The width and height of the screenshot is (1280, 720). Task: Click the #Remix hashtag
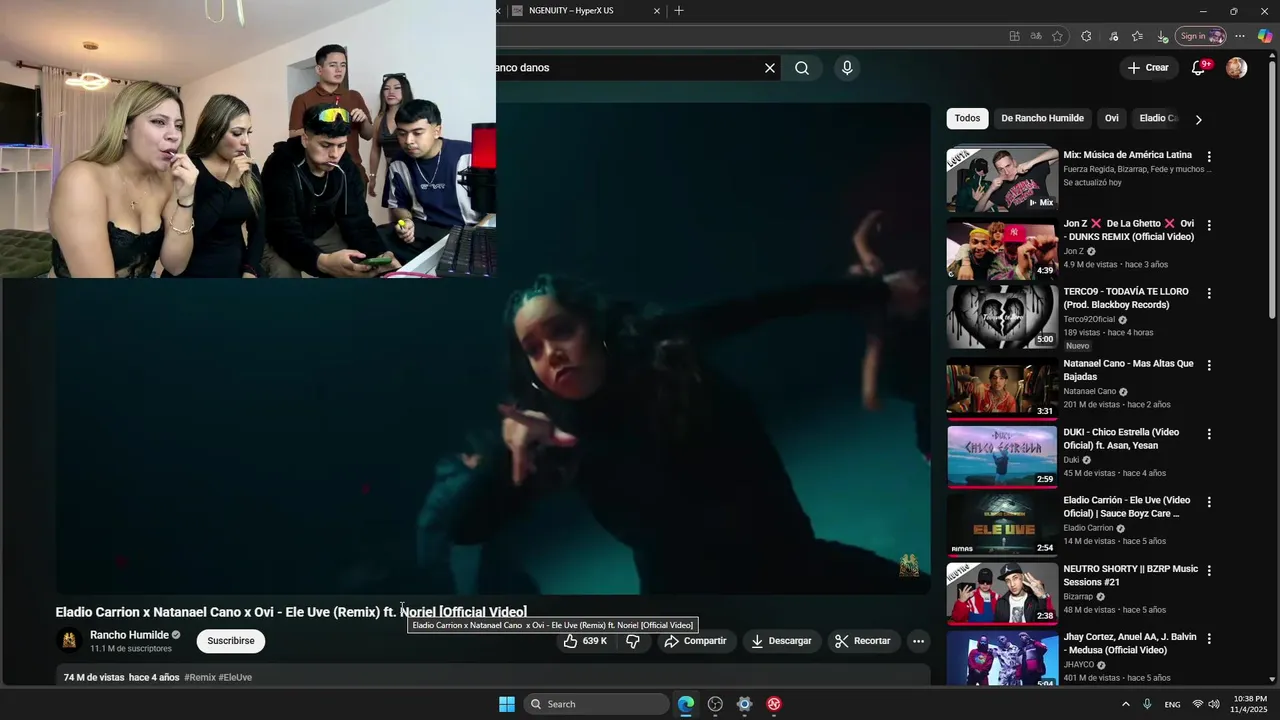[200, 678]
